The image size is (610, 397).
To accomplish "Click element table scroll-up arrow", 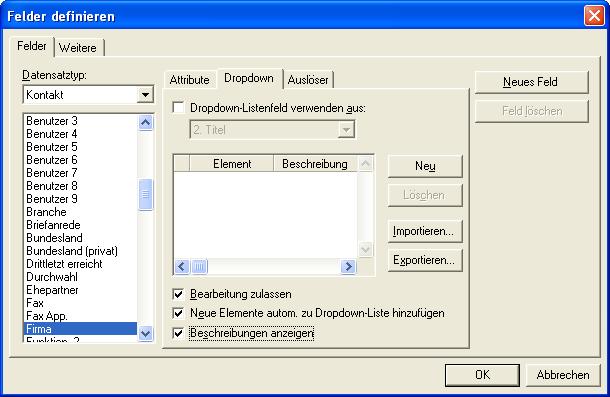I will tap(365, 164).
